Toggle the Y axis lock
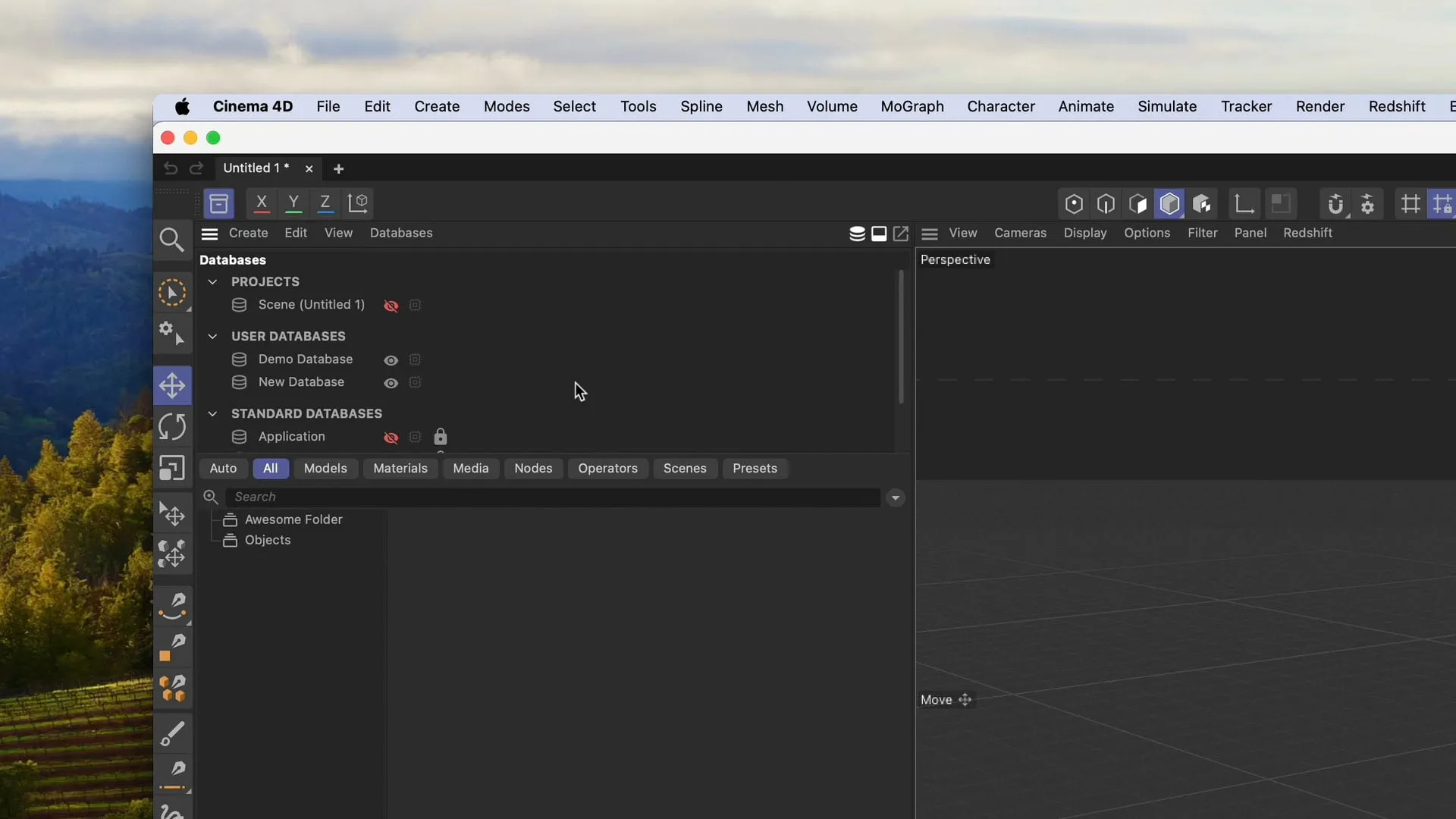Screen dimensions: 1456x819 pyautogui.click(x=293, y=203)
